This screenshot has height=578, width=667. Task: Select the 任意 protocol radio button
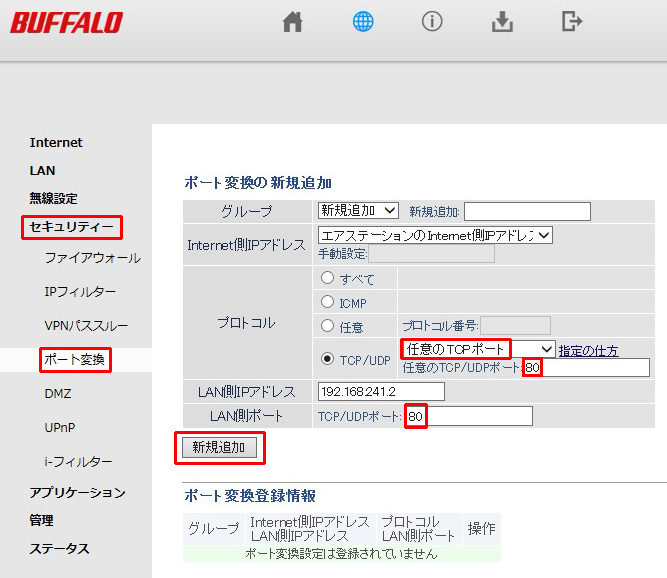point(327,325)
